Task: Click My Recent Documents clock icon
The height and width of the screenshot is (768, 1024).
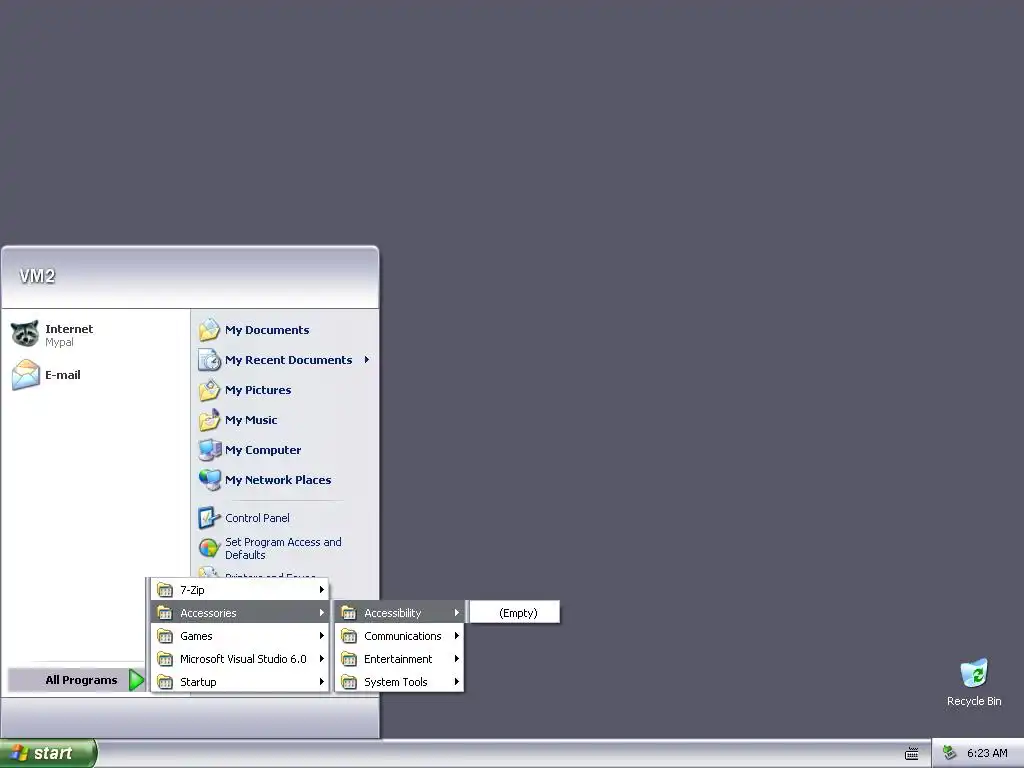Action: click(x=209, y=360)
